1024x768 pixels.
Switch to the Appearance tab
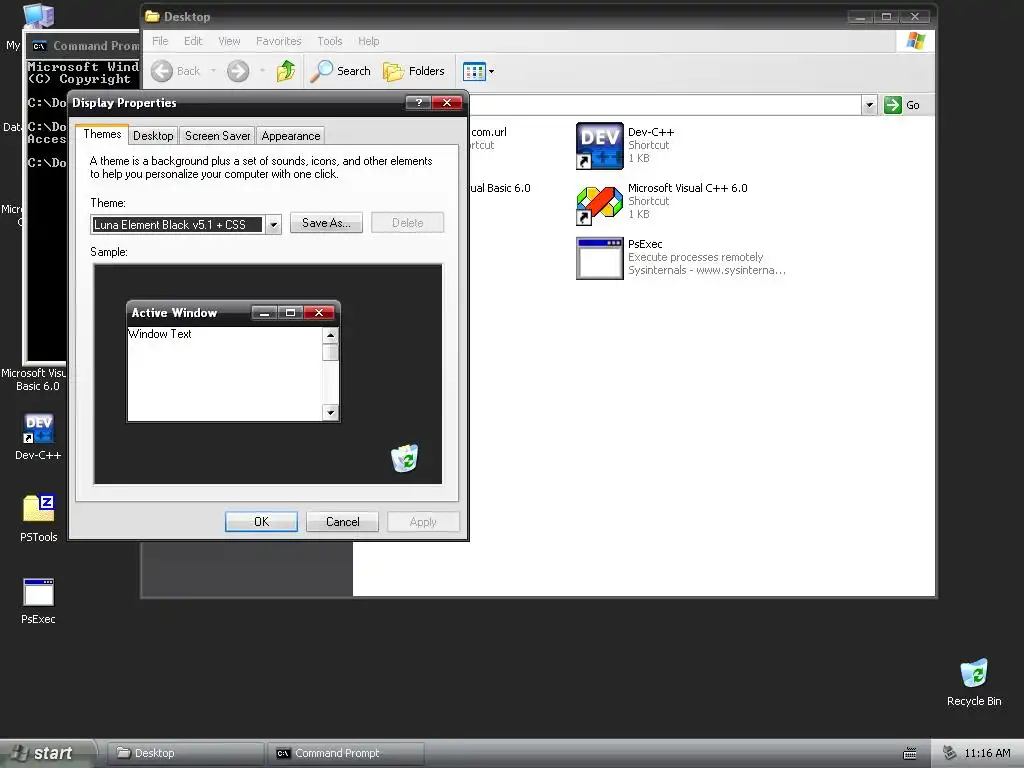point(291,136)
